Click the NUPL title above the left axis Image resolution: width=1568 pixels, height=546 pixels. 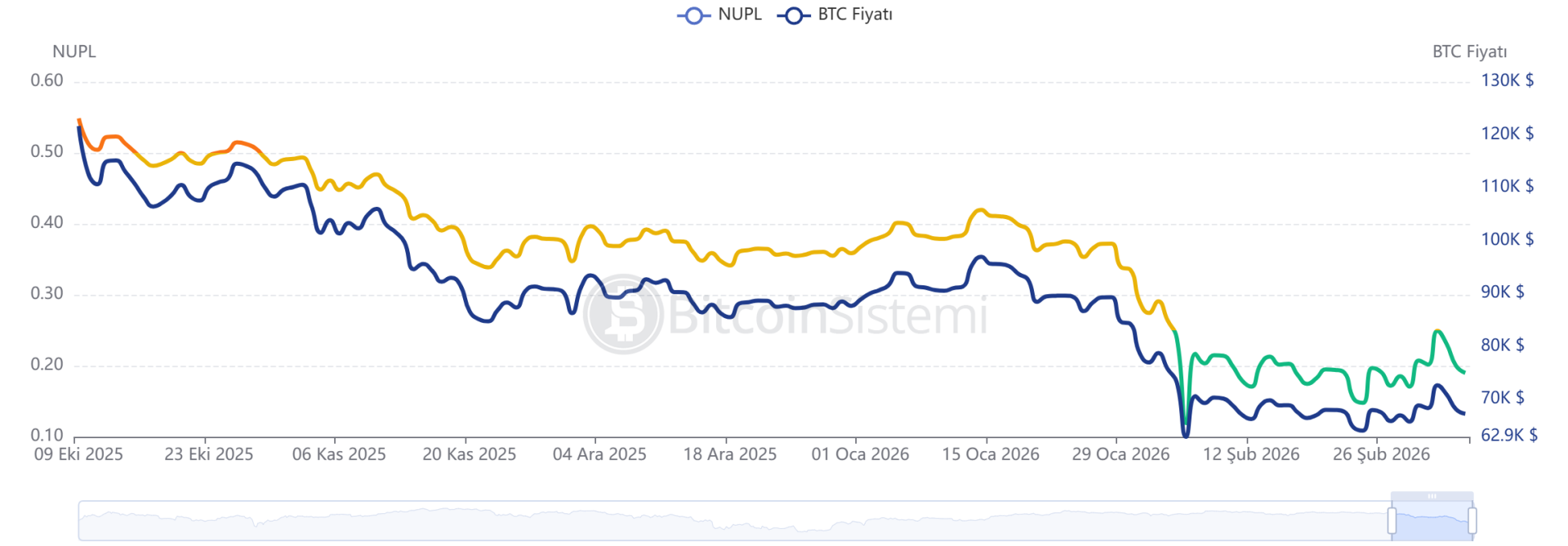click(x=74, y=51)
